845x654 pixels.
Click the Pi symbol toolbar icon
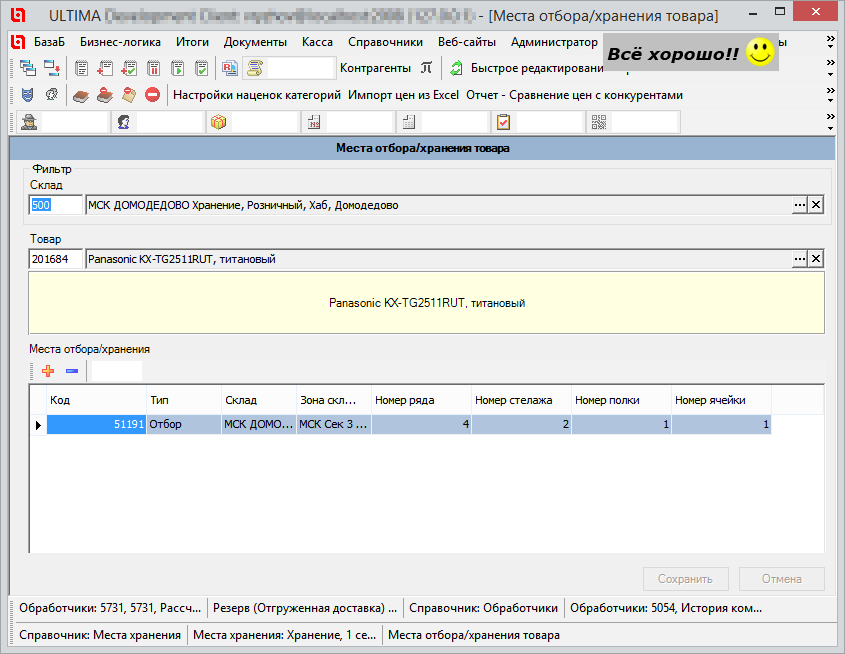pyautogui.click(x=426, y=68)
